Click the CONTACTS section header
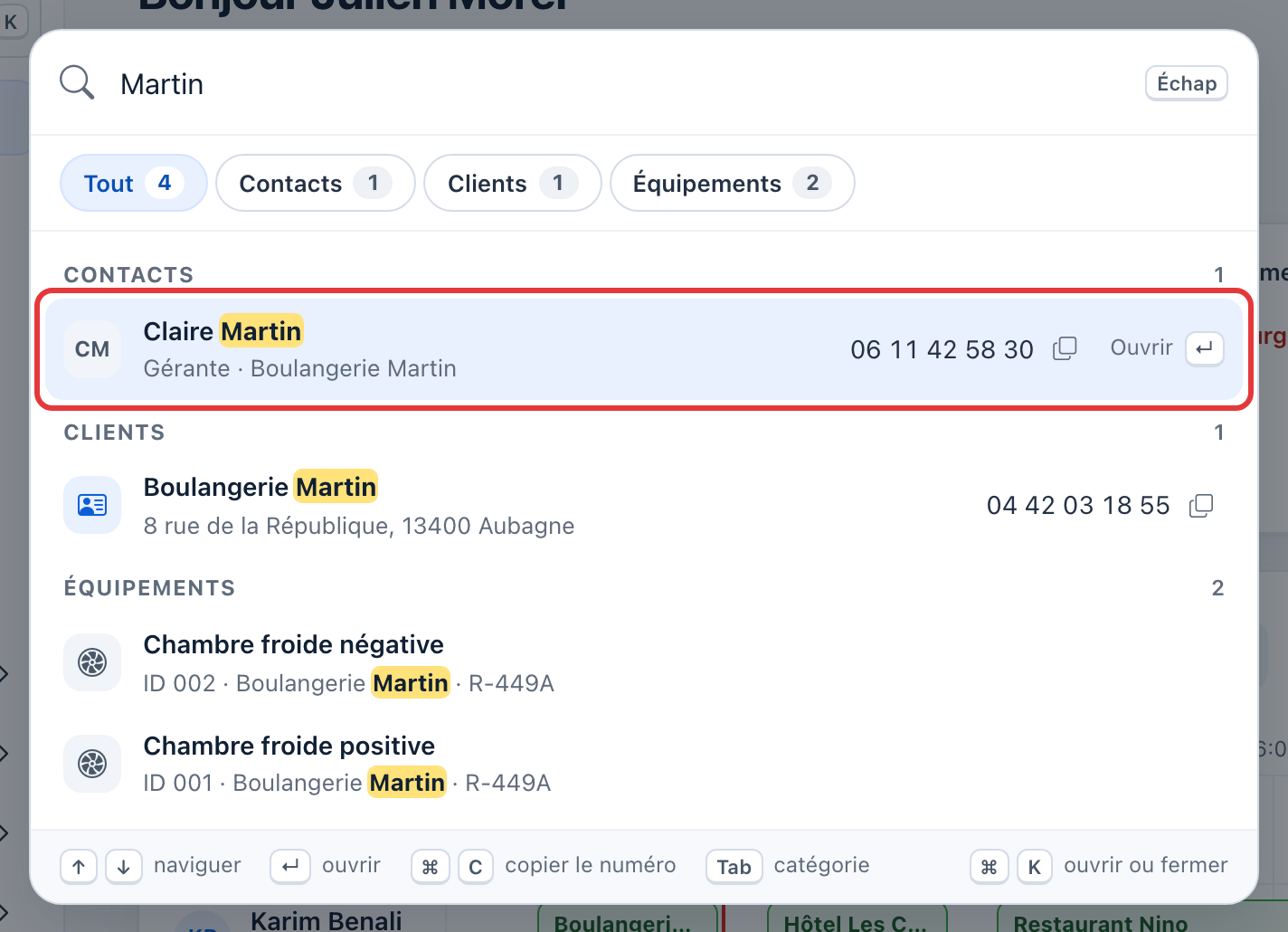The height and width of the screenshot is (932, 1288). point(128,275)
